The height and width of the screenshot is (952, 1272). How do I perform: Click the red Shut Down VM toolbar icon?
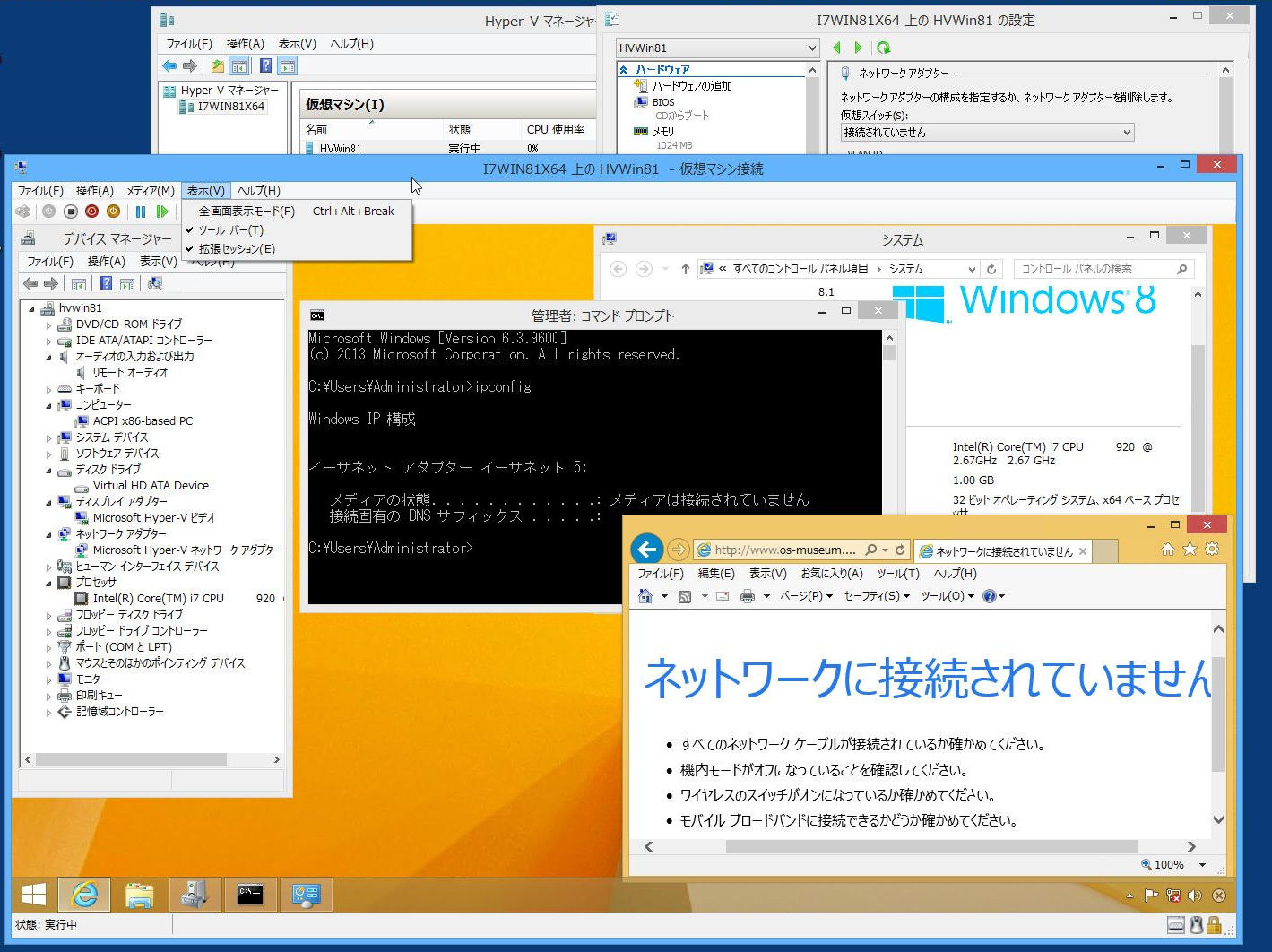click(x=91, y=212)
